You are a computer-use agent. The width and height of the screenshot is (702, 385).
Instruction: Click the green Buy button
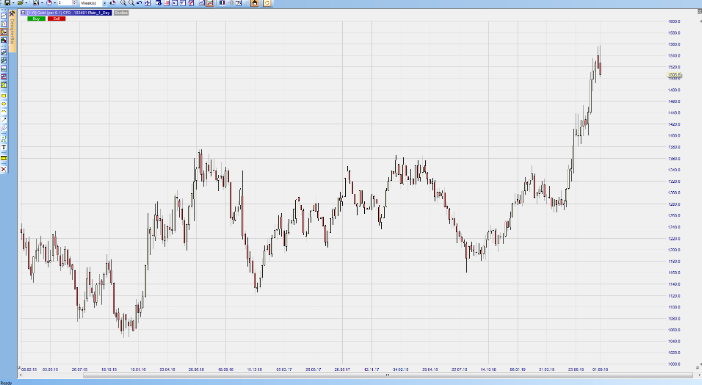(x=36, y=19)
